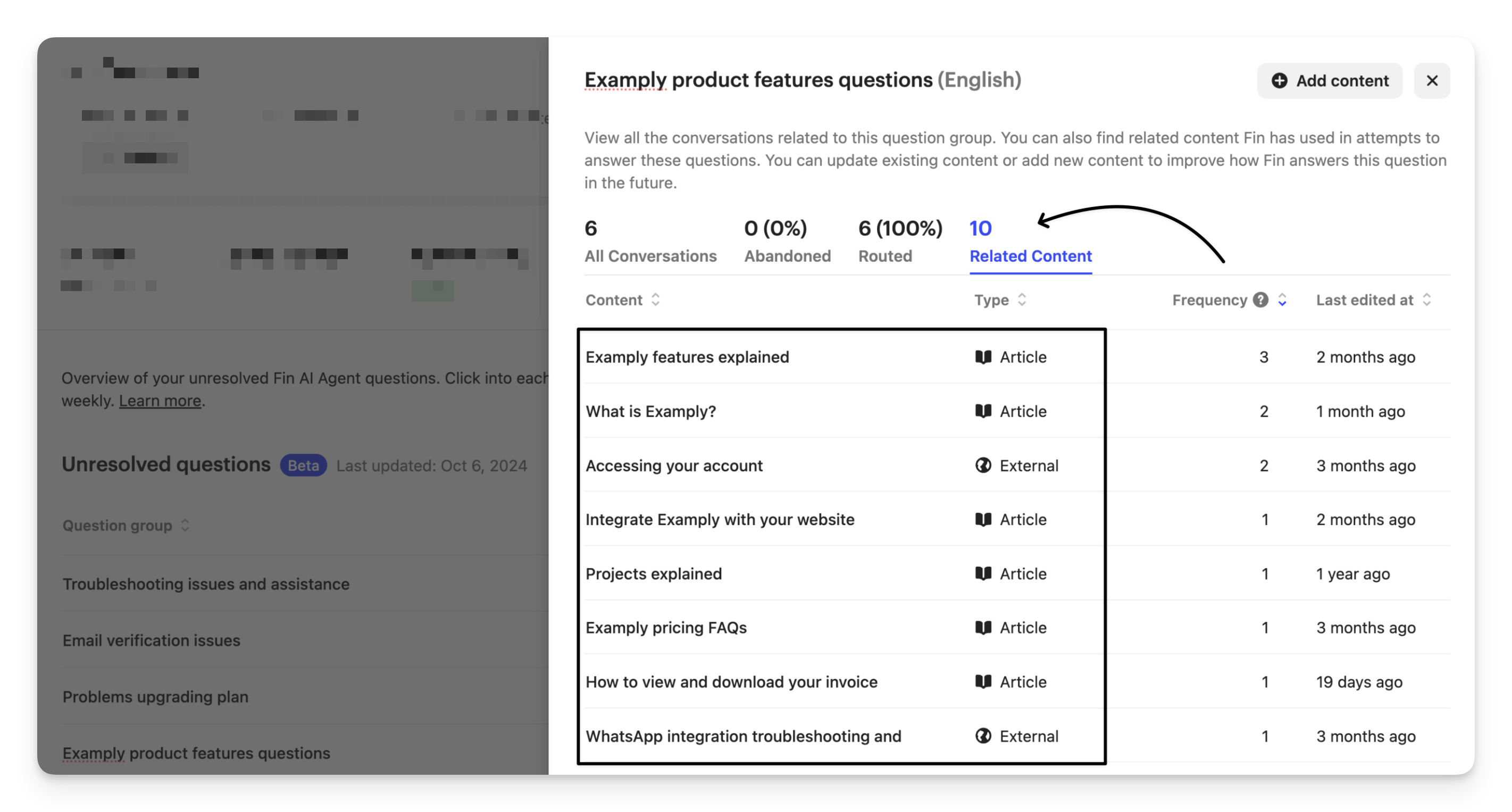Click the book icon for What is Examply?
1512x812 pixels.
[983, 411]
